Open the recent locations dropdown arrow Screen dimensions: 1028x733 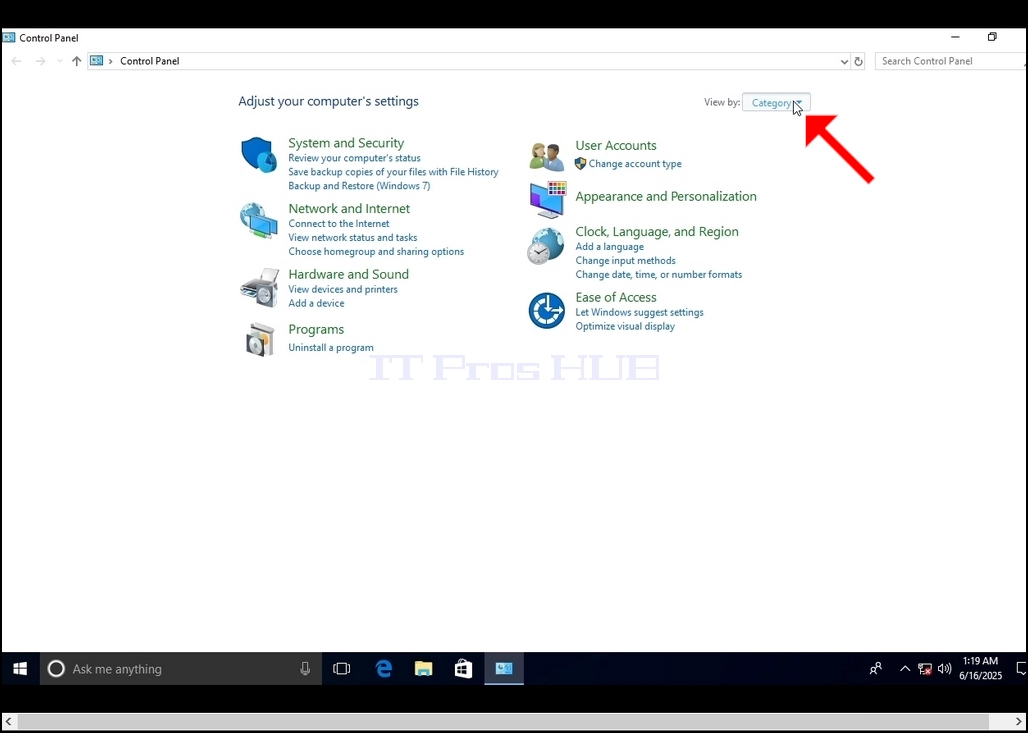[60, 61]
